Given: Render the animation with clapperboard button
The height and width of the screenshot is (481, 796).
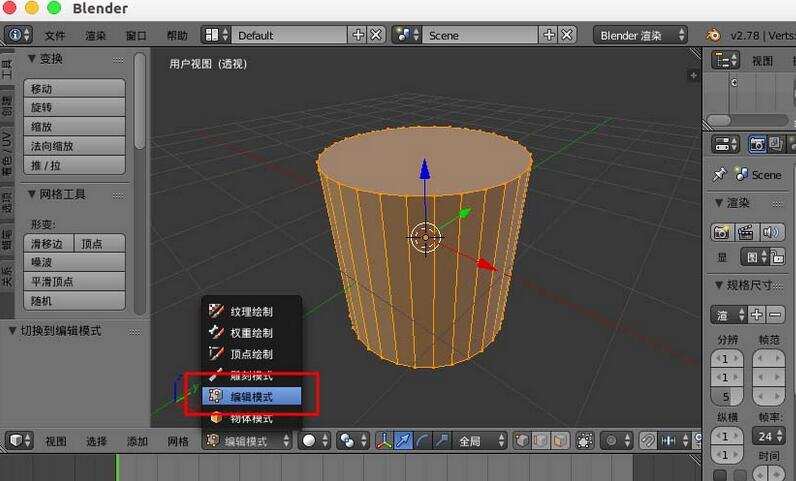Looking at the screenshot, I should (745, 232).
